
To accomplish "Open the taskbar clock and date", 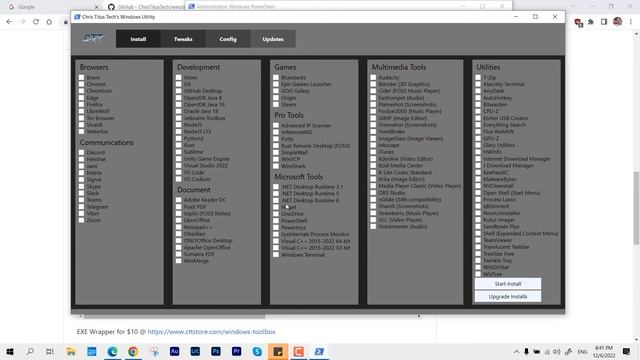I will point(604,351).
